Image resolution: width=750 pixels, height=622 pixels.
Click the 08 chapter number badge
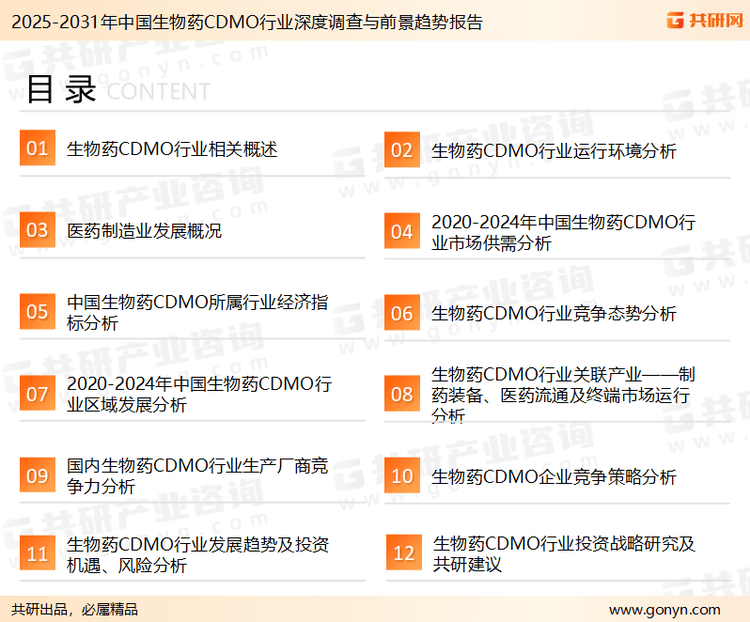[401, 394]
